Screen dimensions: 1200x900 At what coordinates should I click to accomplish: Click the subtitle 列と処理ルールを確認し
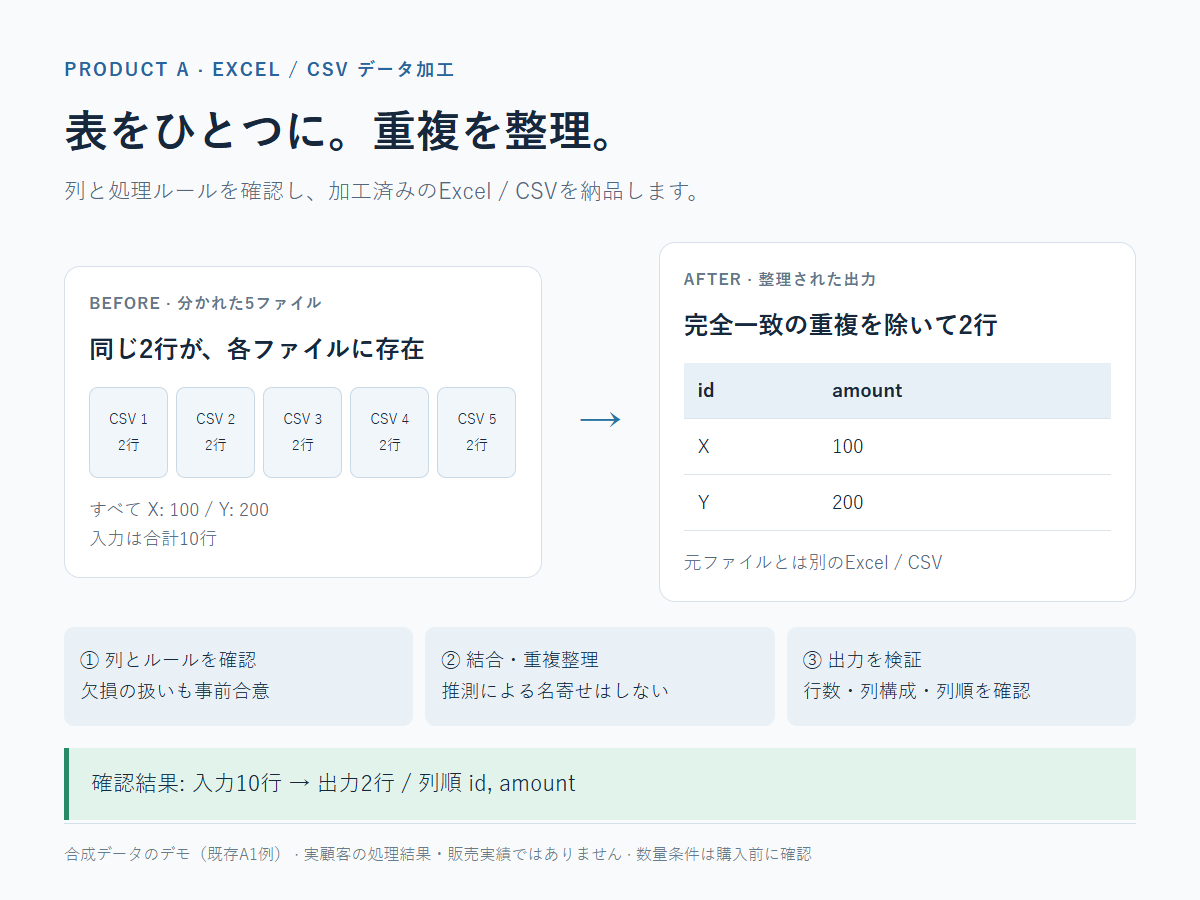[382, 191]
